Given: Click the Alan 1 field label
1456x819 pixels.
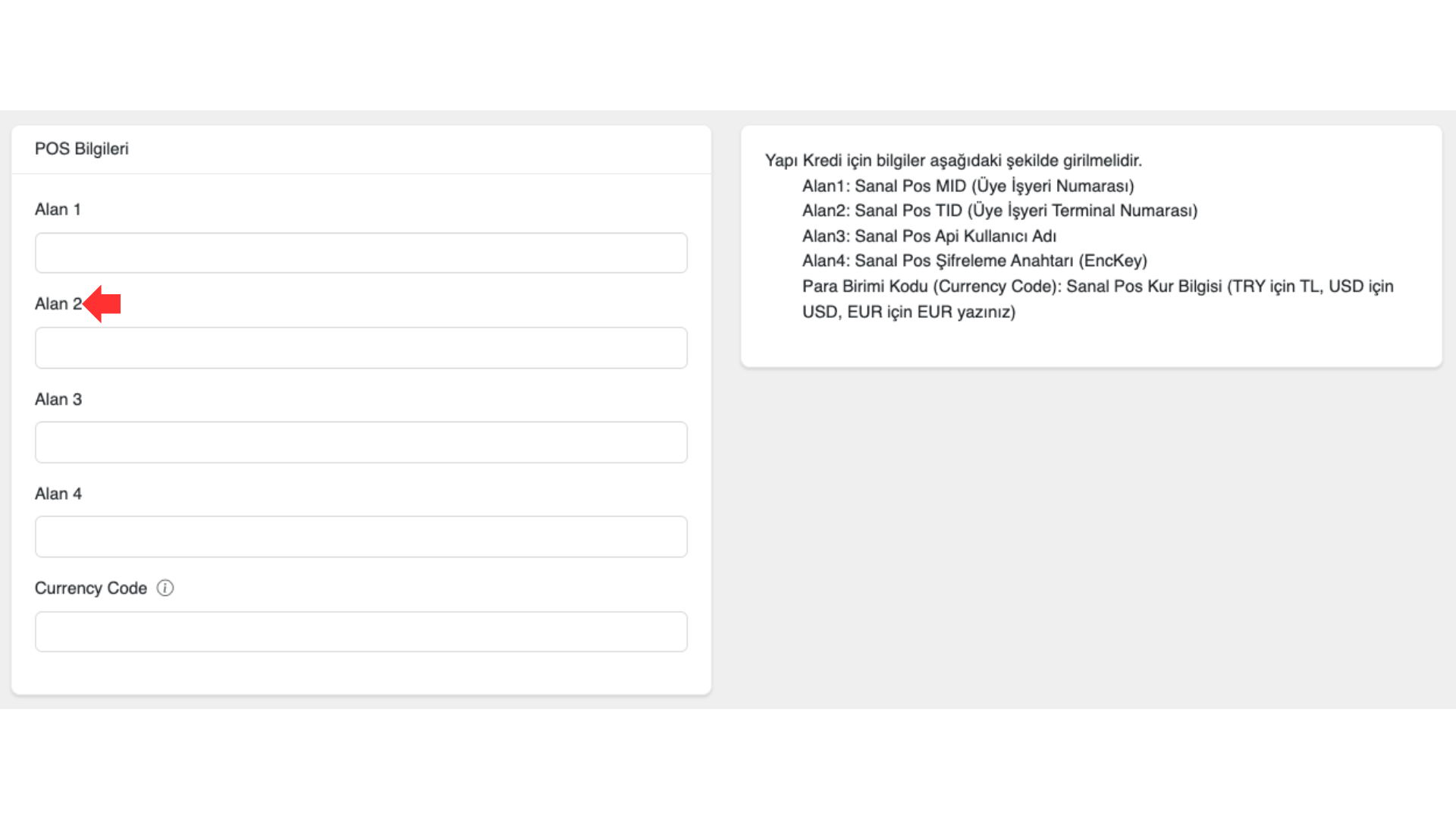Looking at the screenshot, I should pyautogui.click(x=58, y=209).
